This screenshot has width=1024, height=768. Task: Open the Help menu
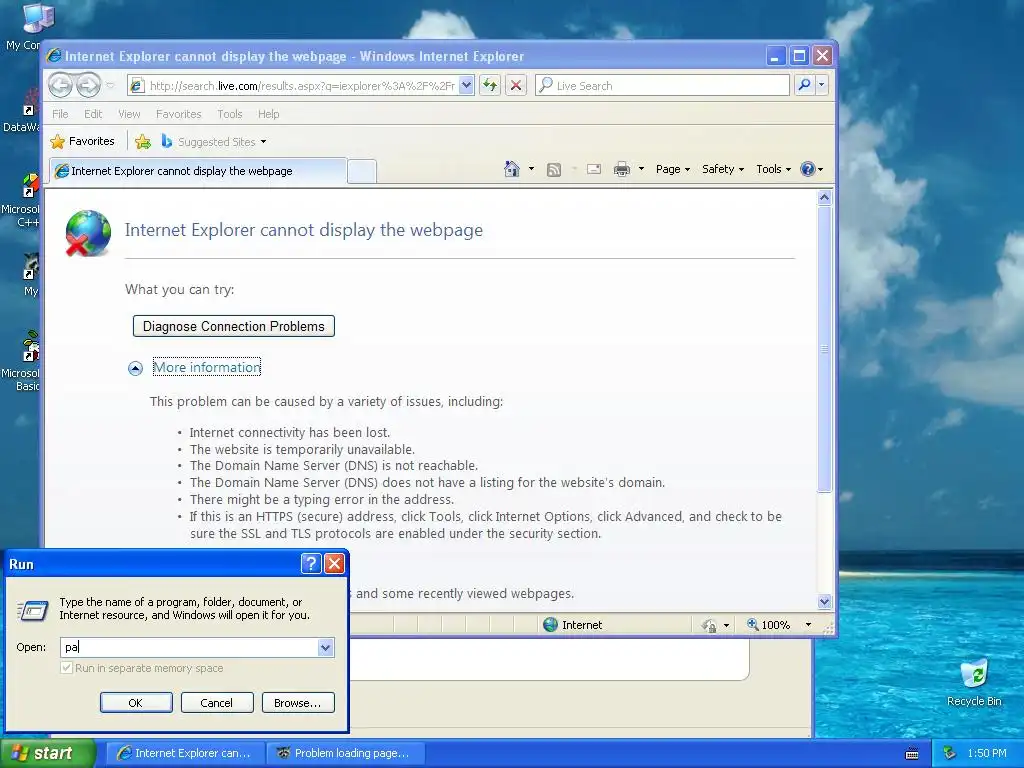click(268, 114)
